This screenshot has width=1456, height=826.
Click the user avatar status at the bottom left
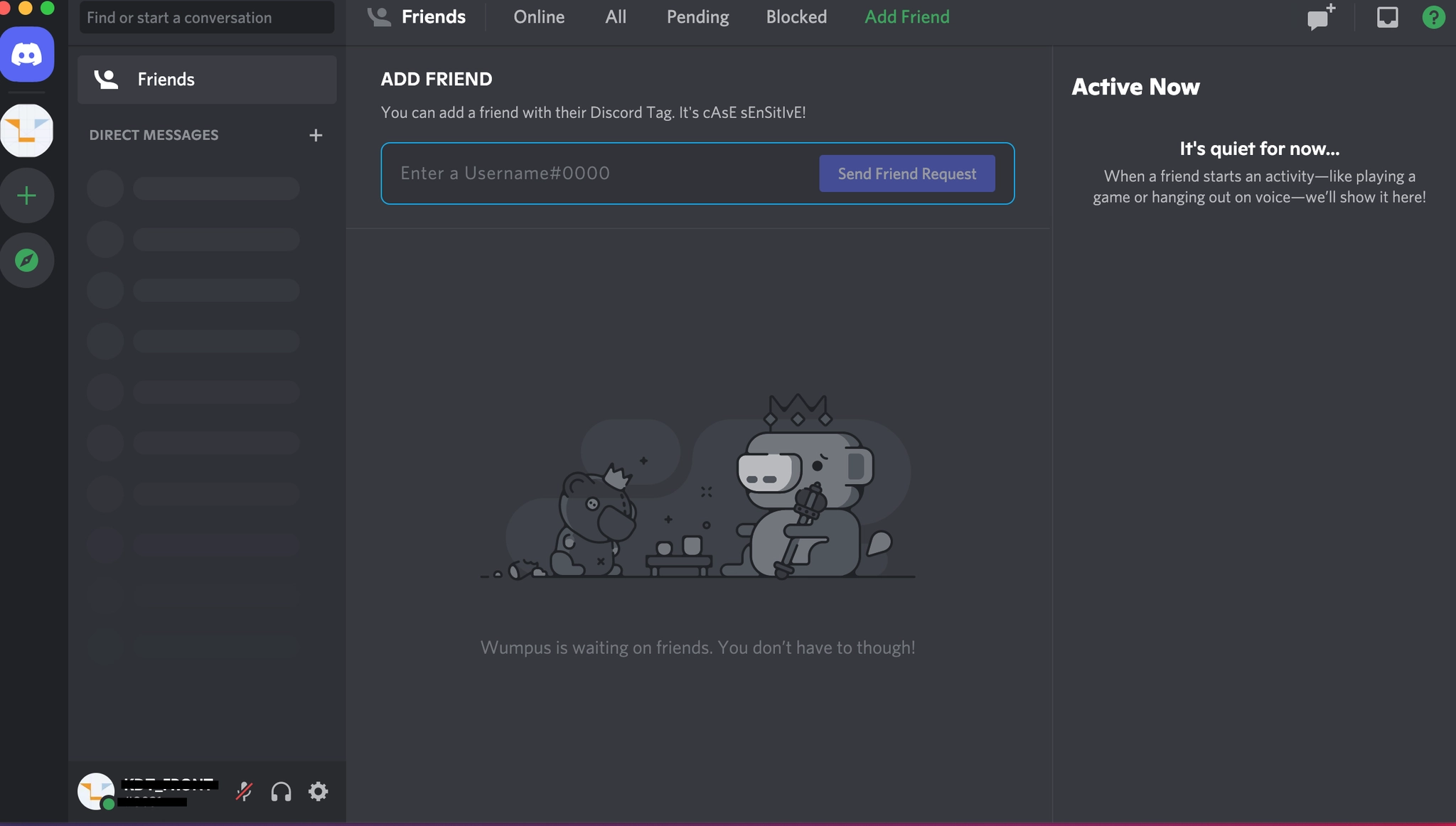(96, 791)
